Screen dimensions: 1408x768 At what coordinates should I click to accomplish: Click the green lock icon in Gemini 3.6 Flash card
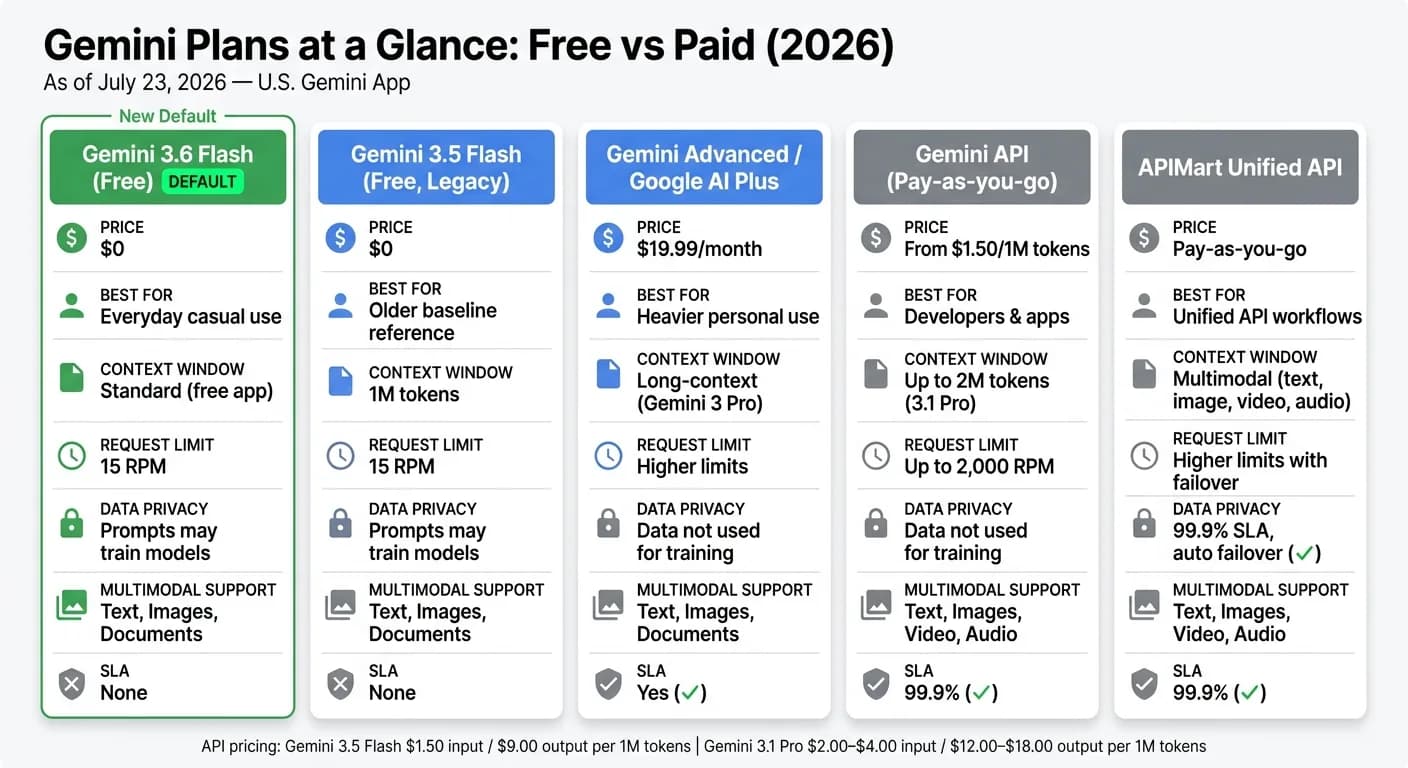[72, 522]
